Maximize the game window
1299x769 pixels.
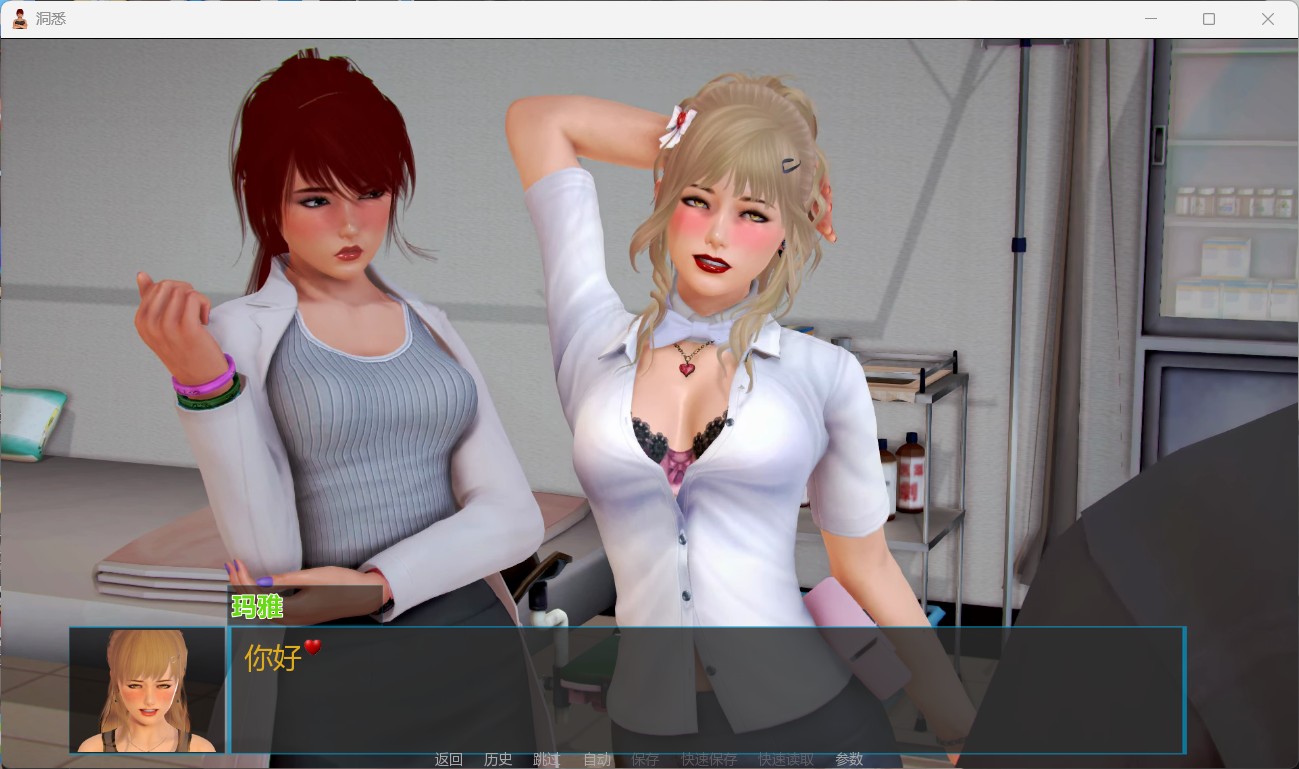[1209, 19]
